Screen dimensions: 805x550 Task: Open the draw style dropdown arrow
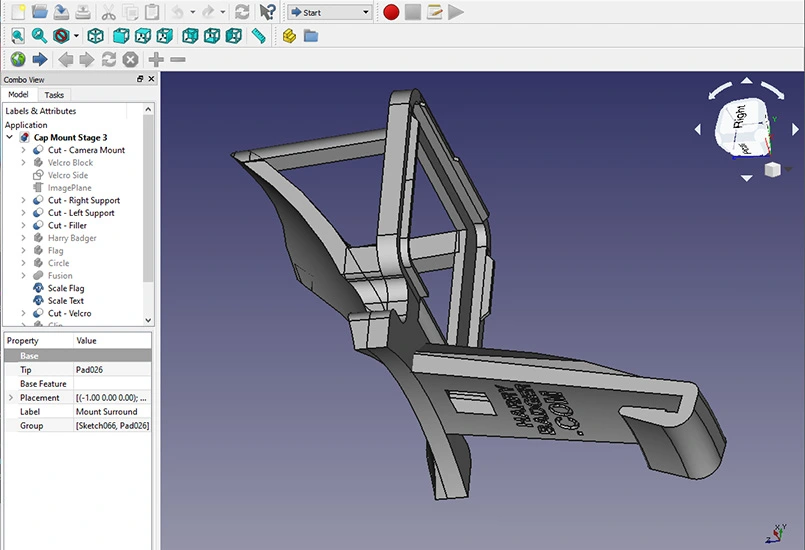(x=76, y=36)
